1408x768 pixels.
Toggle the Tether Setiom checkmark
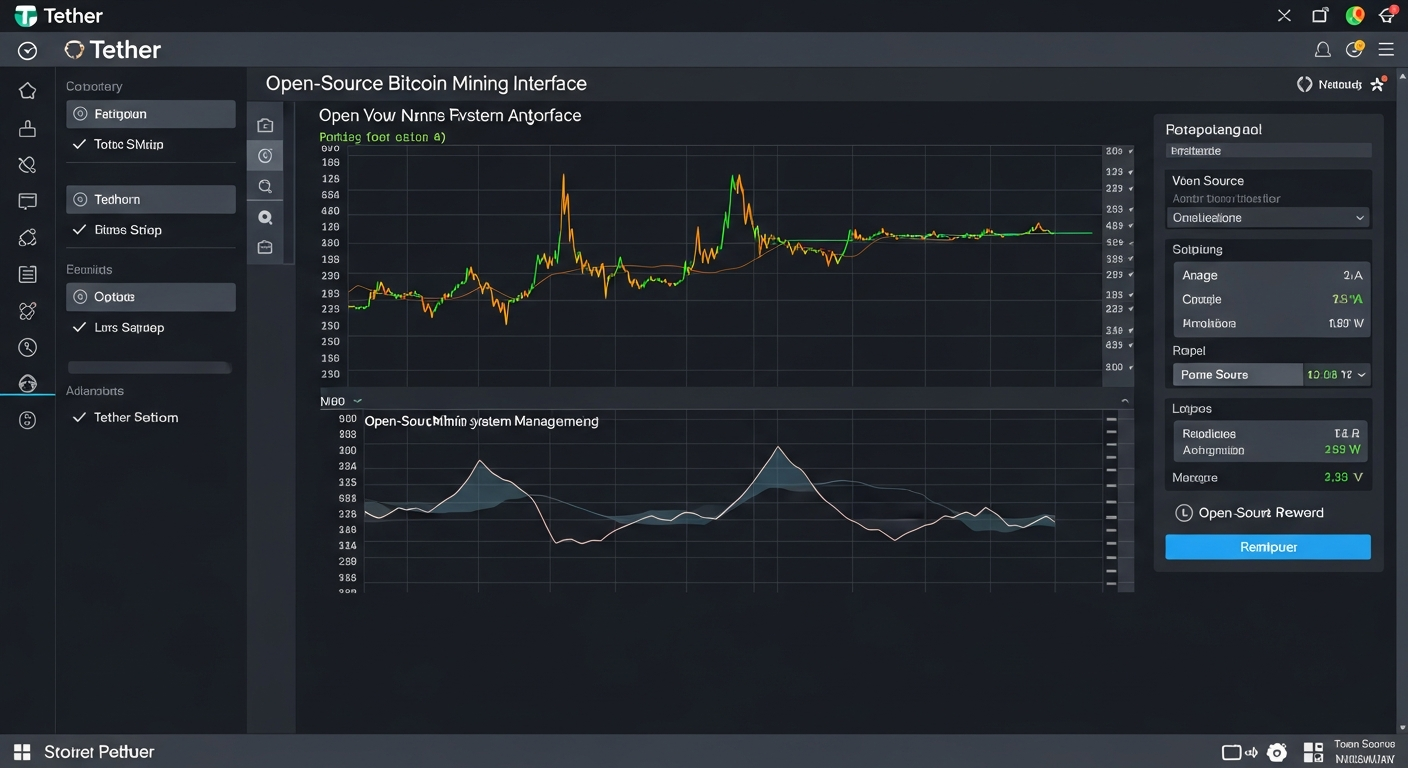coord(80,418)
